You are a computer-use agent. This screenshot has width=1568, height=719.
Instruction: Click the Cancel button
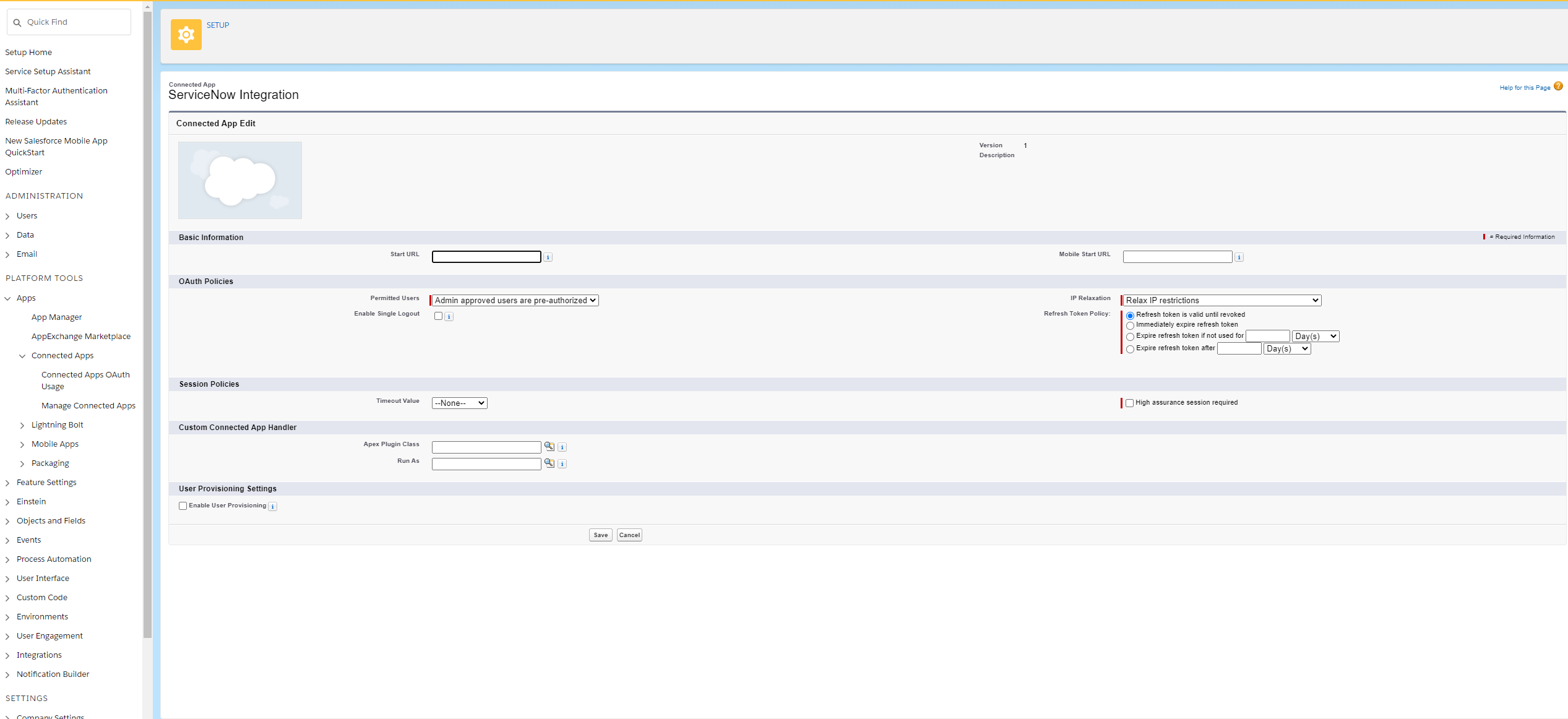pyautogui.click(x=629, y=535)
